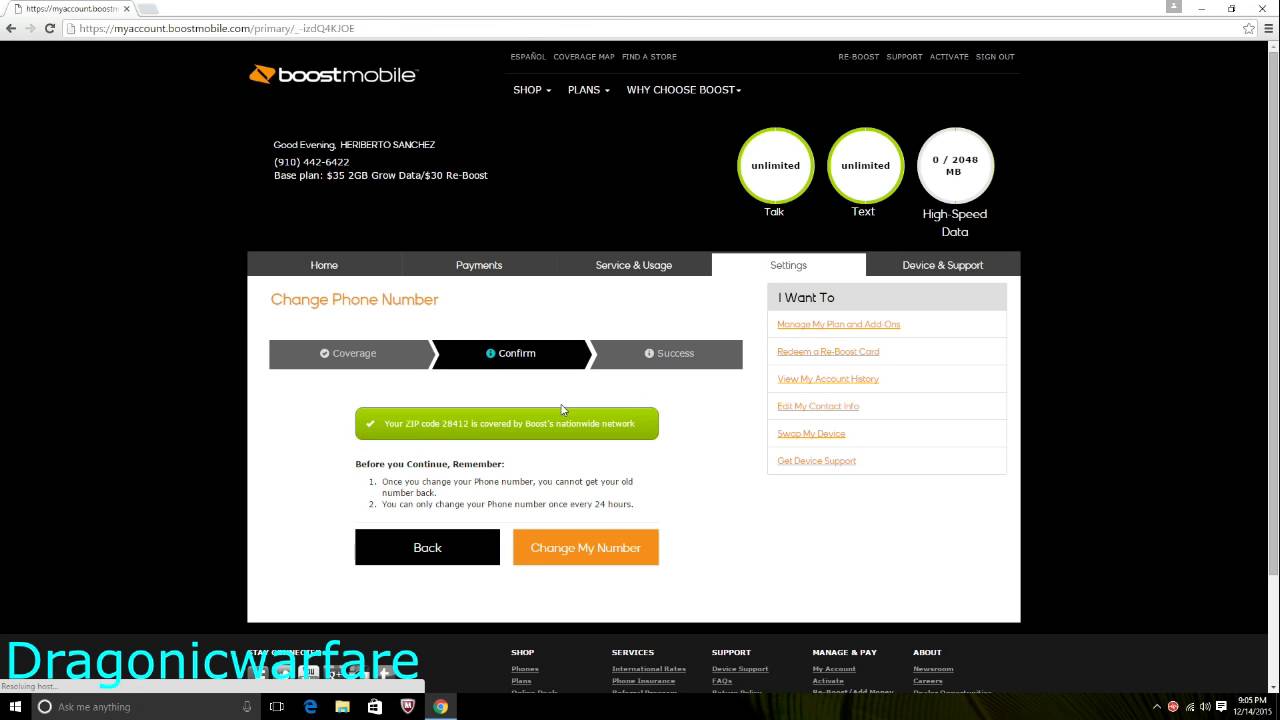1280x720 pixels.
Task: Click the ESPAÑOL link
Action: [528, 57]
